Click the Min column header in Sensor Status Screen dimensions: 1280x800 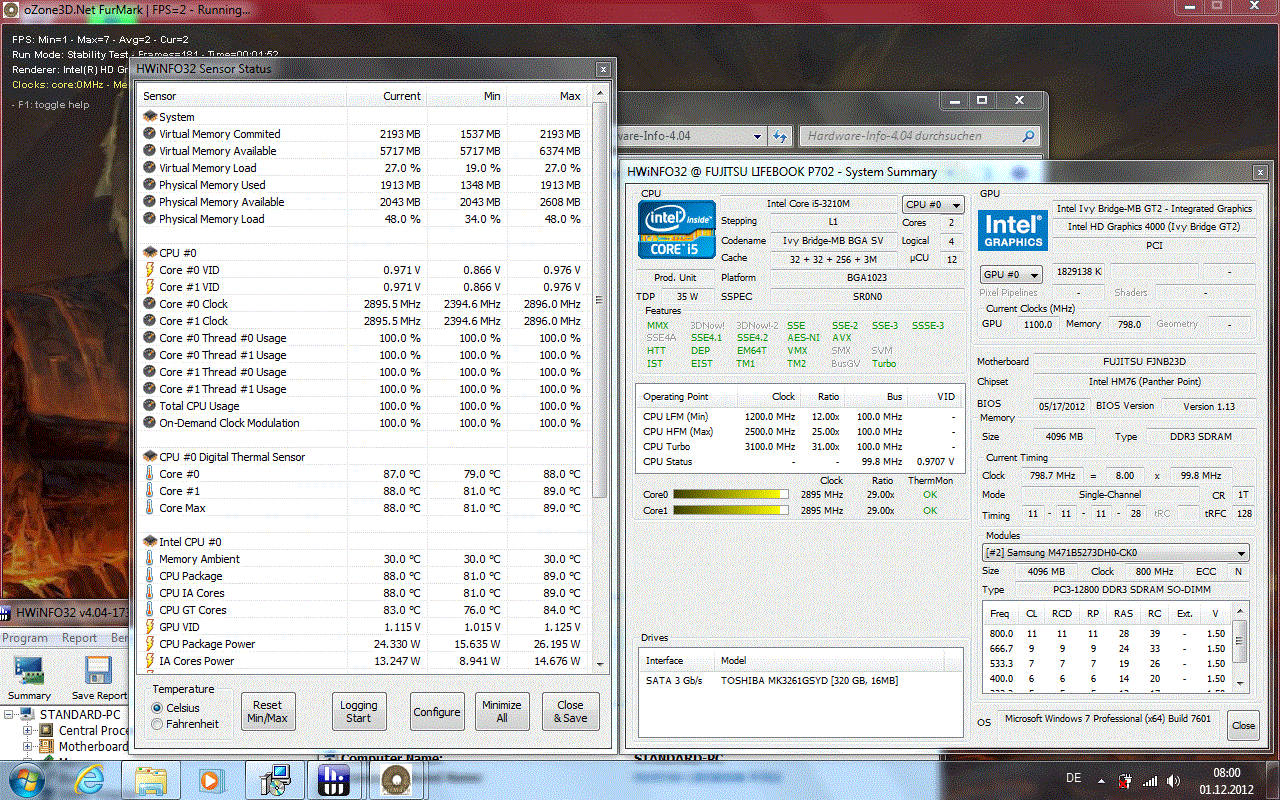[x=467, y=96]
